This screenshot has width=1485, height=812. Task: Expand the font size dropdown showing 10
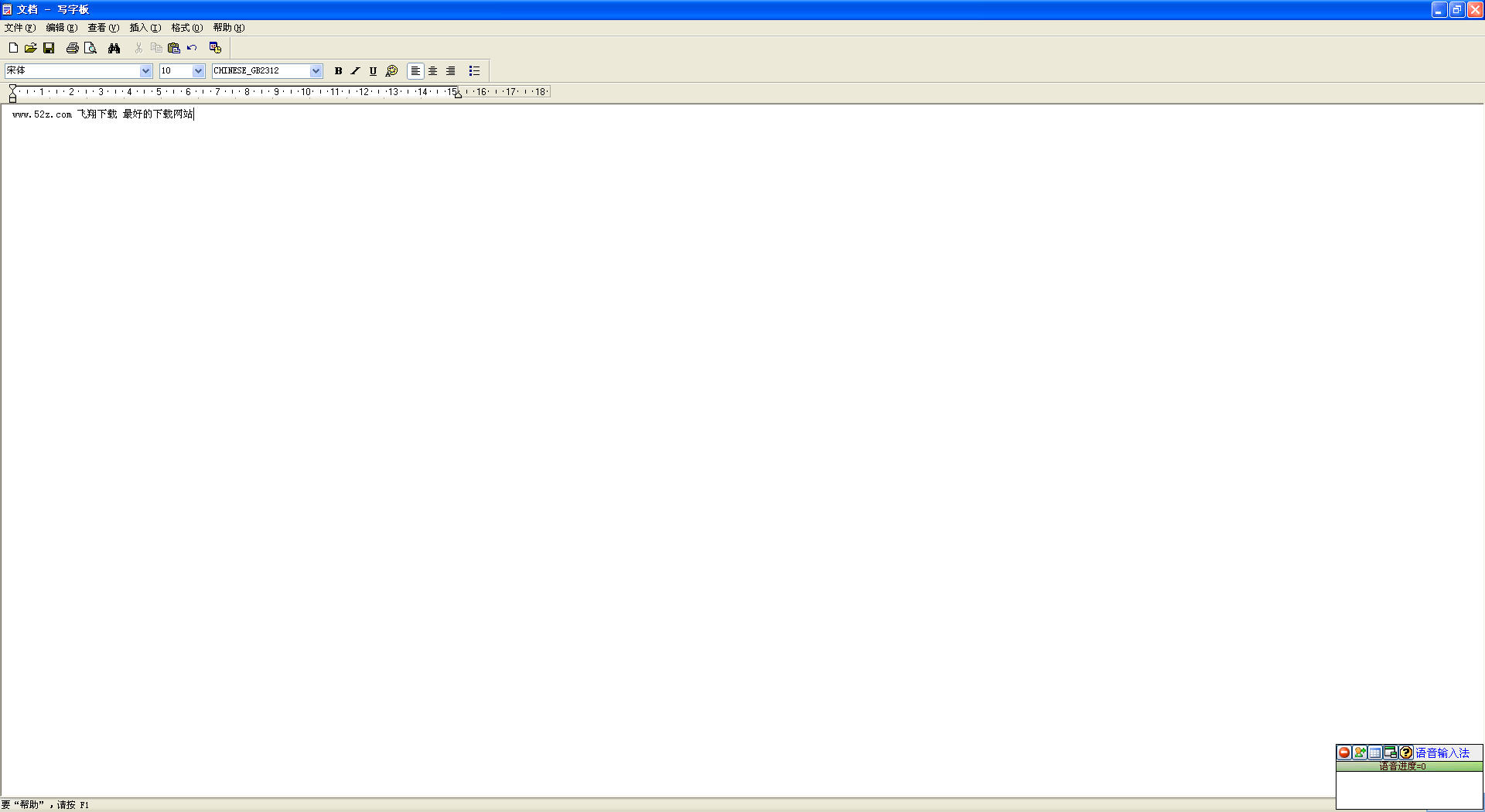[198, 70]
